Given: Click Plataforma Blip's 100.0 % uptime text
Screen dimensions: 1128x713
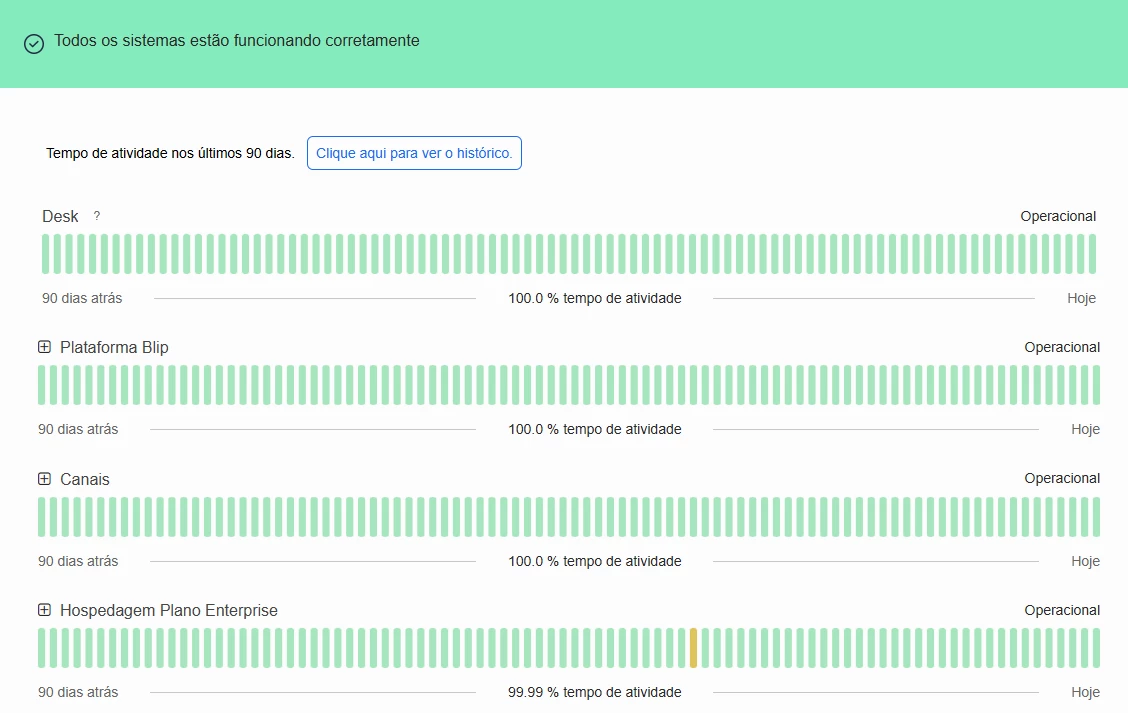Looking at the screenshot, I should point(595,430).
